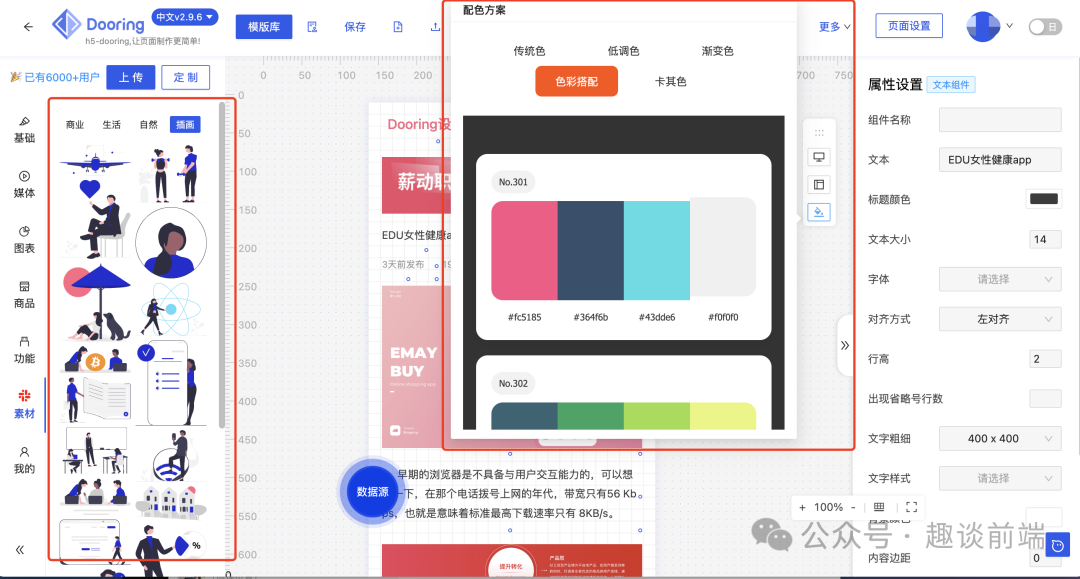Image resolution: width=1080 pixels, height=579 pixels.
Task: Open the 字体 font dropdown showing 请选择
Action: coord(1000,279)
